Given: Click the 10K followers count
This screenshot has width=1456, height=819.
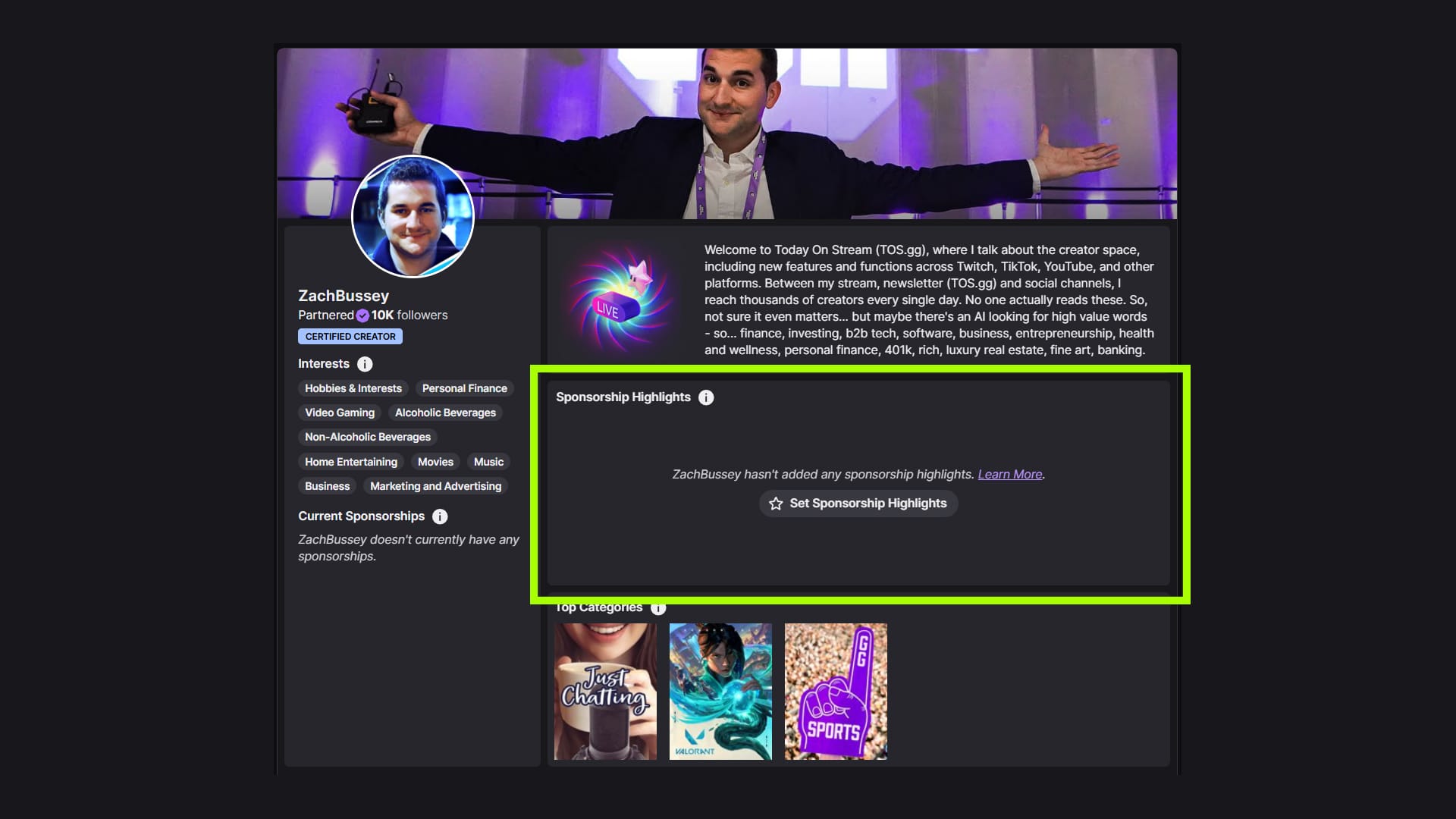Looking at the screenshot, I should click(x=409, y=315).
